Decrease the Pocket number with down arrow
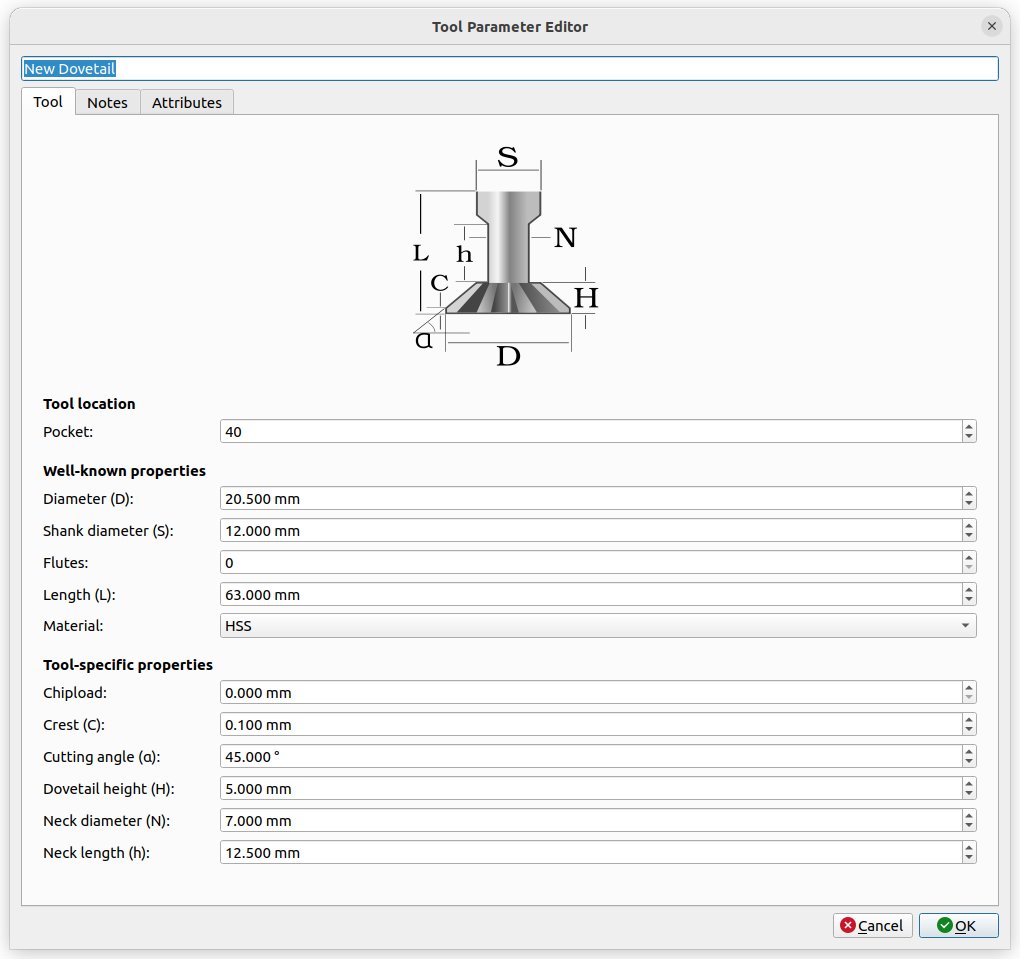This screenshot has width=1020, height=959. click(x=969, y=437)
